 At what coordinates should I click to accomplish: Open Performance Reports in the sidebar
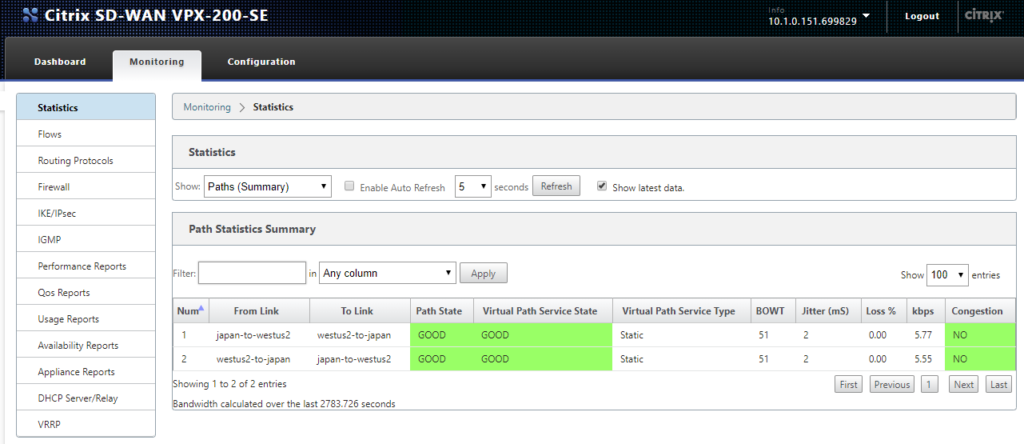[x=86, y=266]
